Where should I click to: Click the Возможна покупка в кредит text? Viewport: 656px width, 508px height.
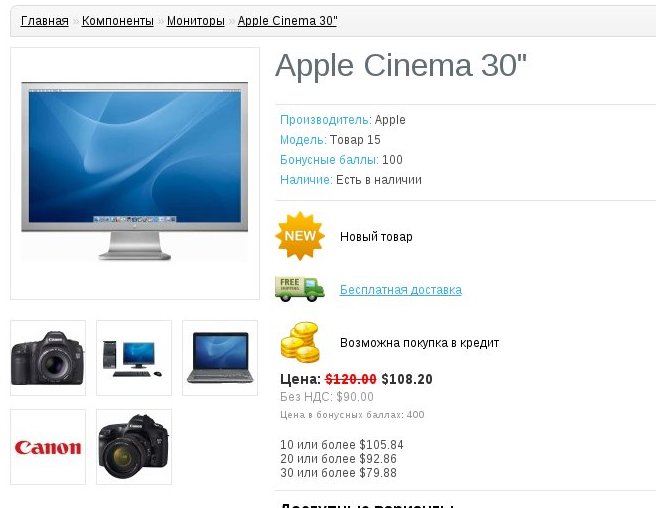coord(419,343)
